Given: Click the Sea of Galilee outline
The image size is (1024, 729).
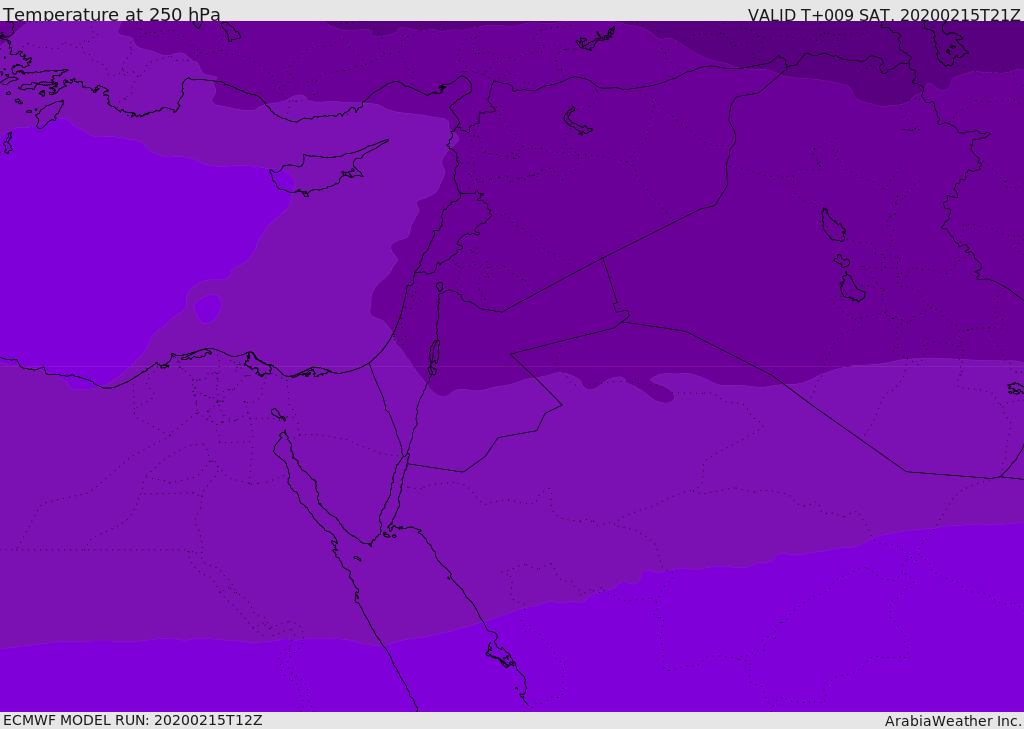Looking at the screenshot, I should coord(440,287).
